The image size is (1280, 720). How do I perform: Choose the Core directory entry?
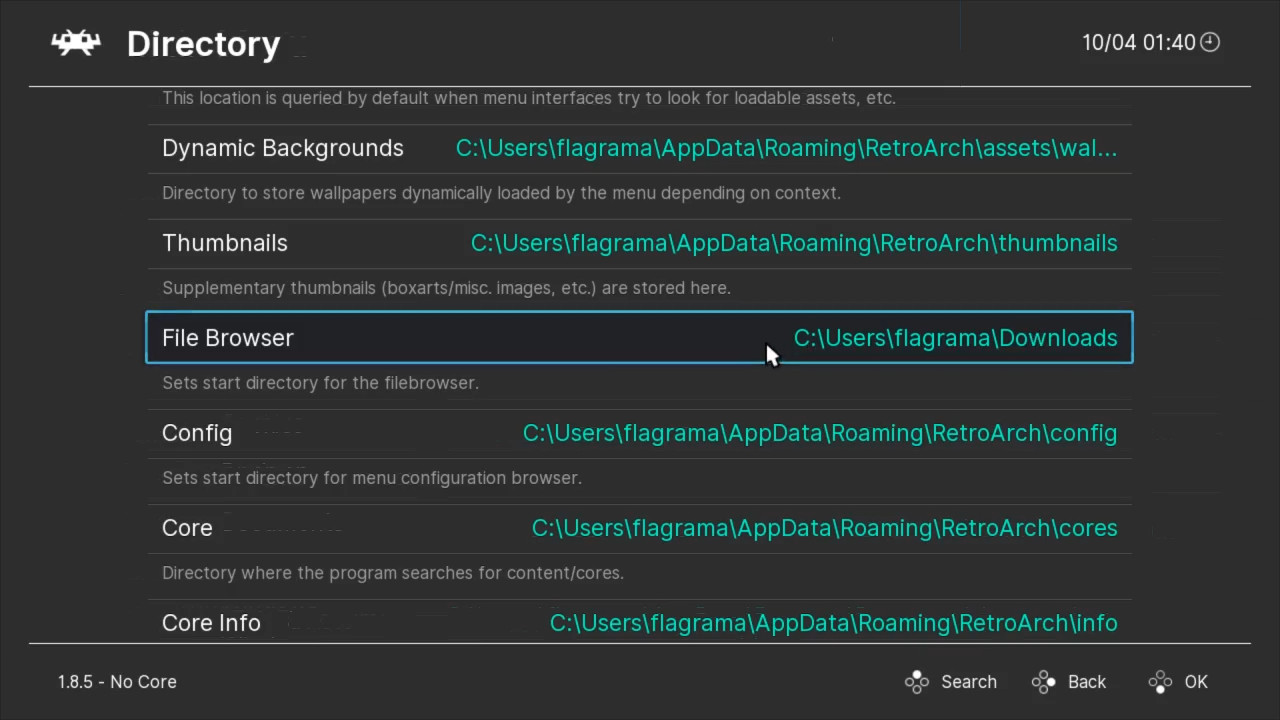[x=187, y=528]
